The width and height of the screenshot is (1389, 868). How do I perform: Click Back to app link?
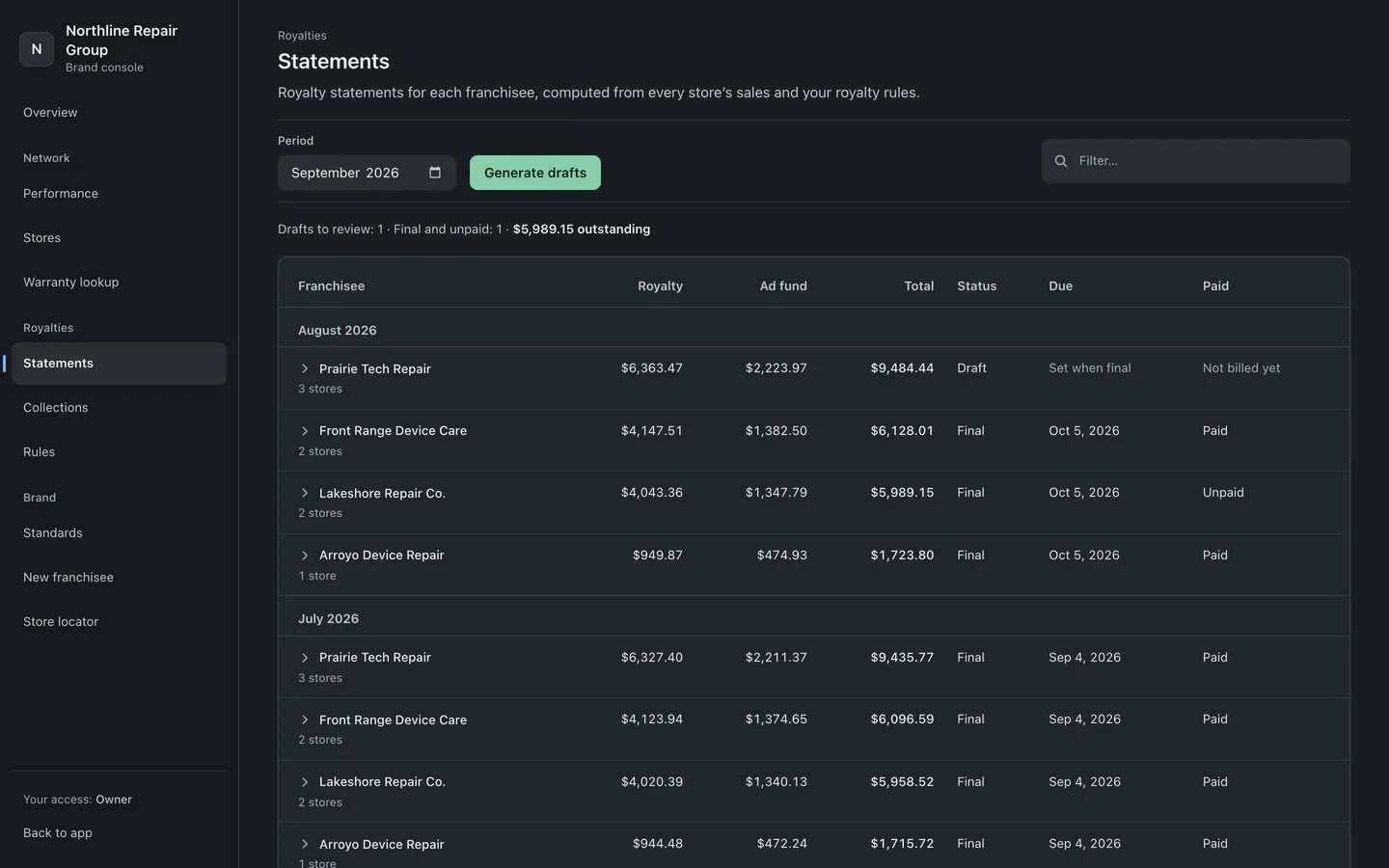[x=58, y=833]
